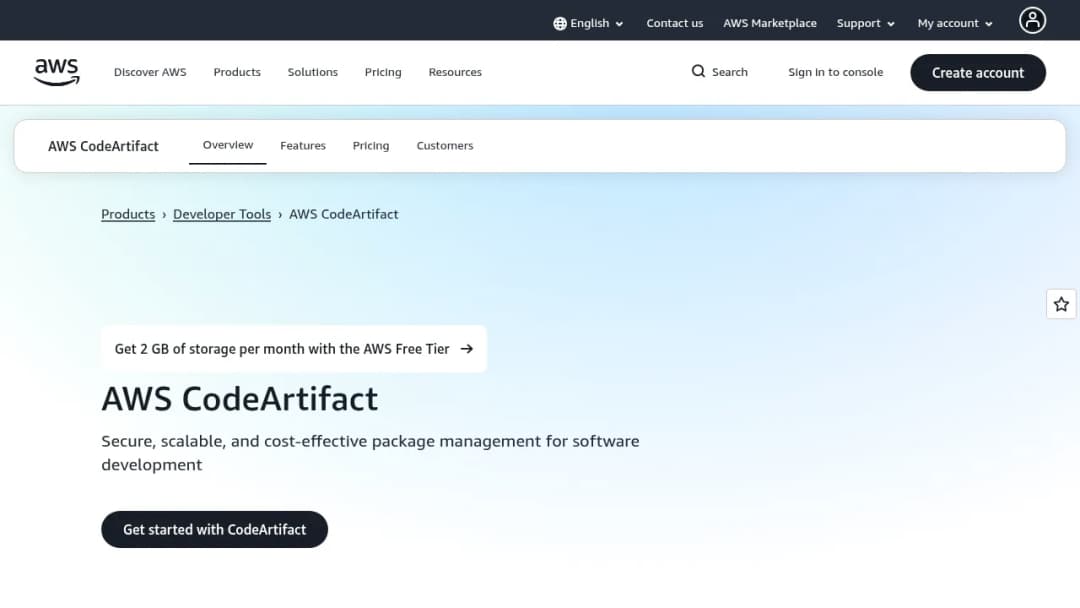1080x608 pixels.
Task: Click the Contact us link
Action: point(674,23)
